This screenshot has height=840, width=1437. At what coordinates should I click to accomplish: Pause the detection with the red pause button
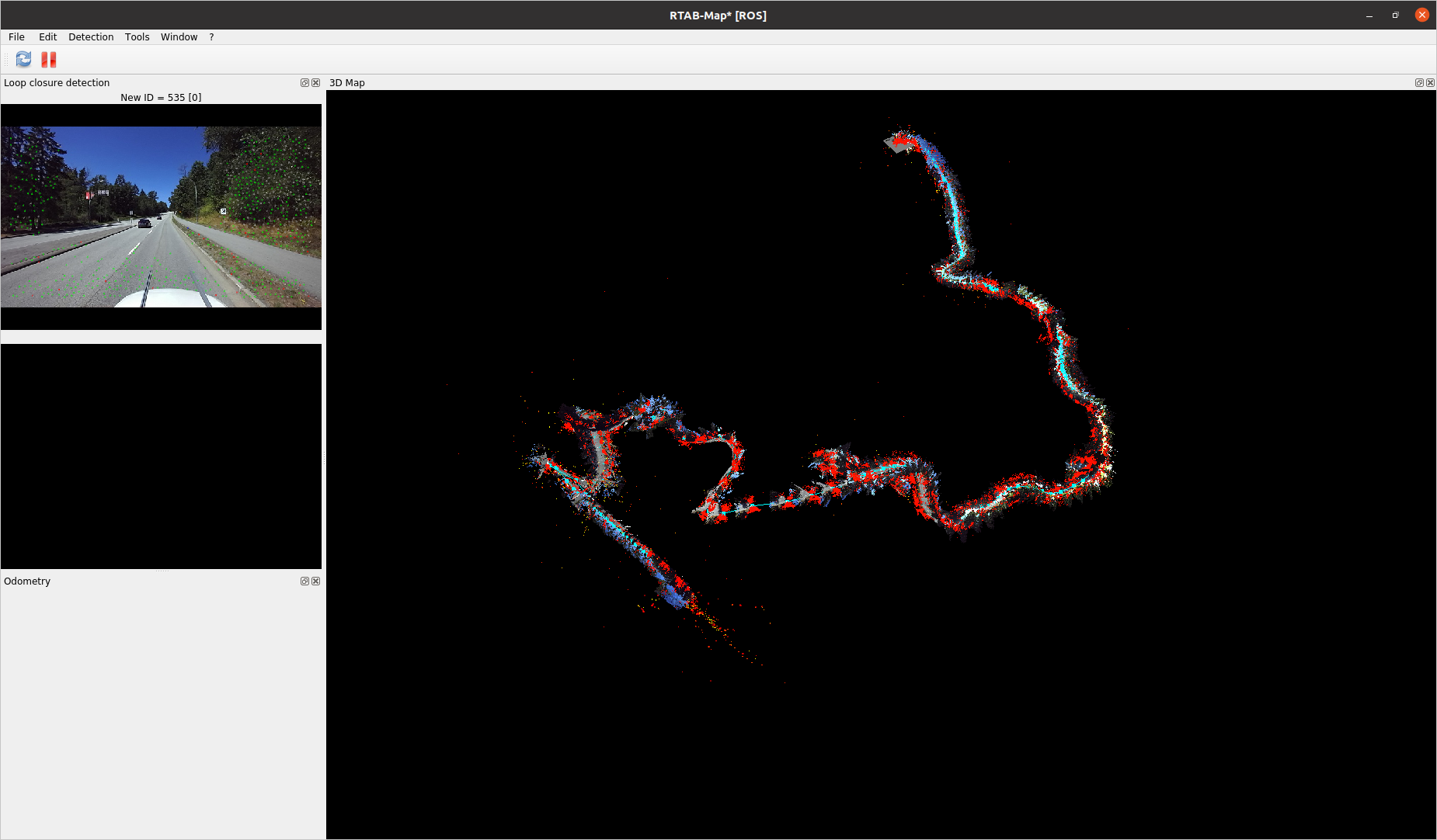pos(49,59)
